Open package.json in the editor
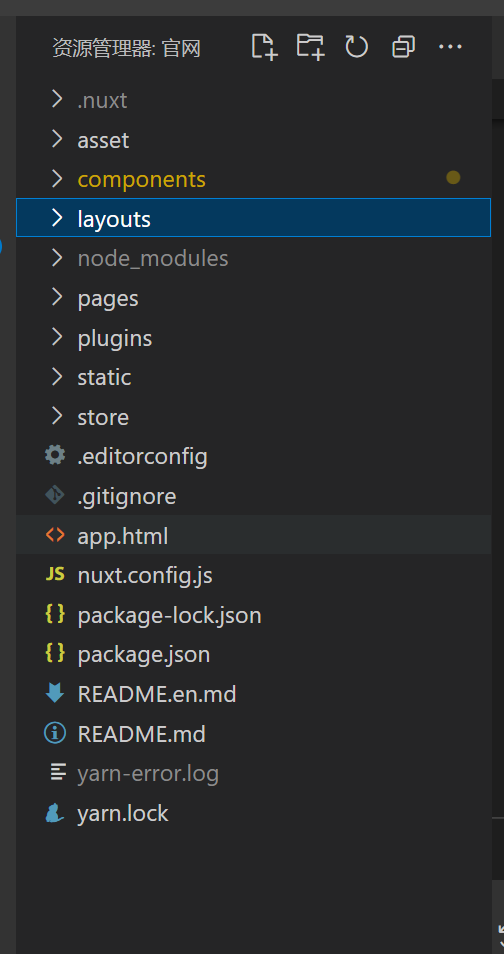 (253, 654)
